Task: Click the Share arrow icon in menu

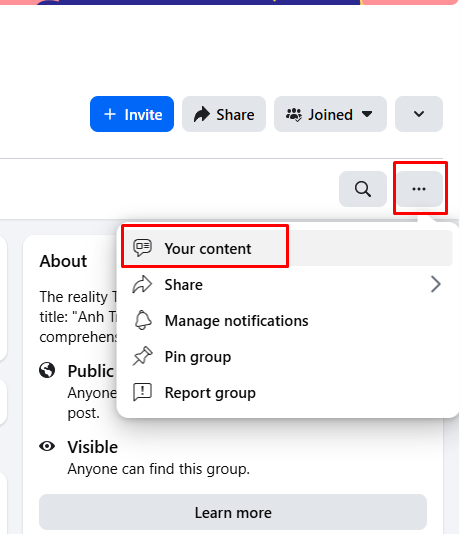Action: 142,284
